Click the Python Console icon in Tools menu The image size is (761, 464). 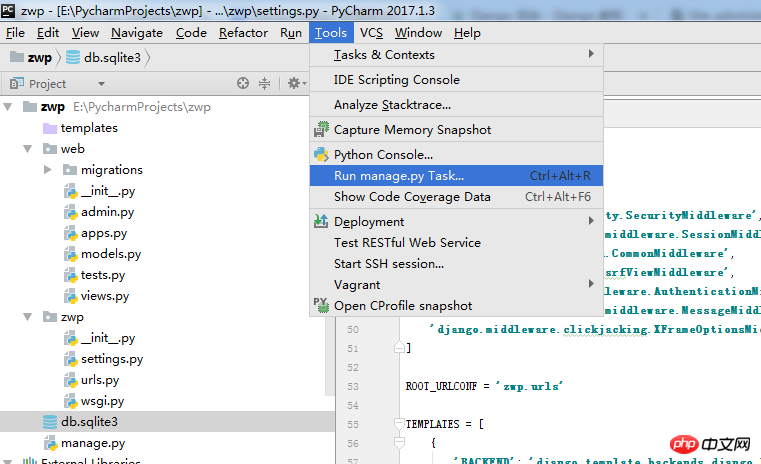[x=321, y=154]
